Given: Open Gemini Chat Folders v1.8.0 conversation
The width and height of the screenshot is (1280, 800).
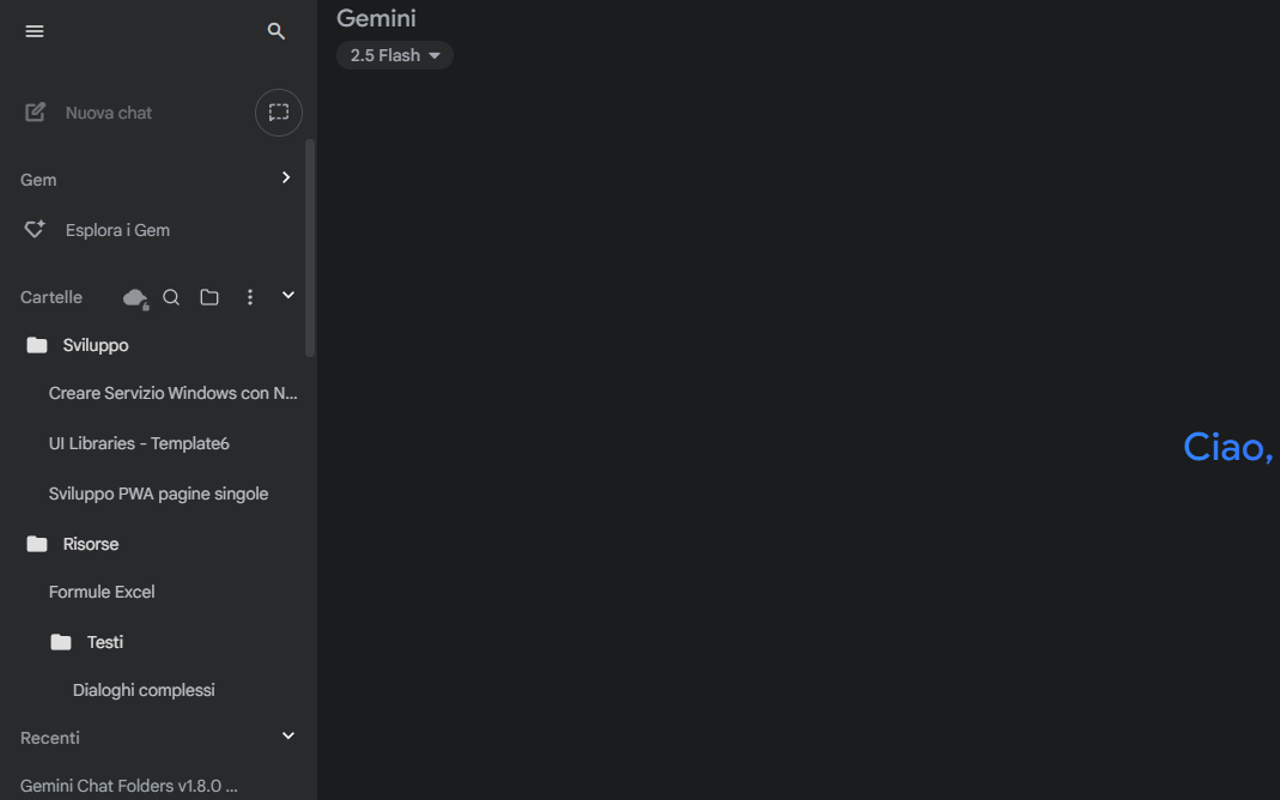Looking at the screenshot, I should [128, 786].
